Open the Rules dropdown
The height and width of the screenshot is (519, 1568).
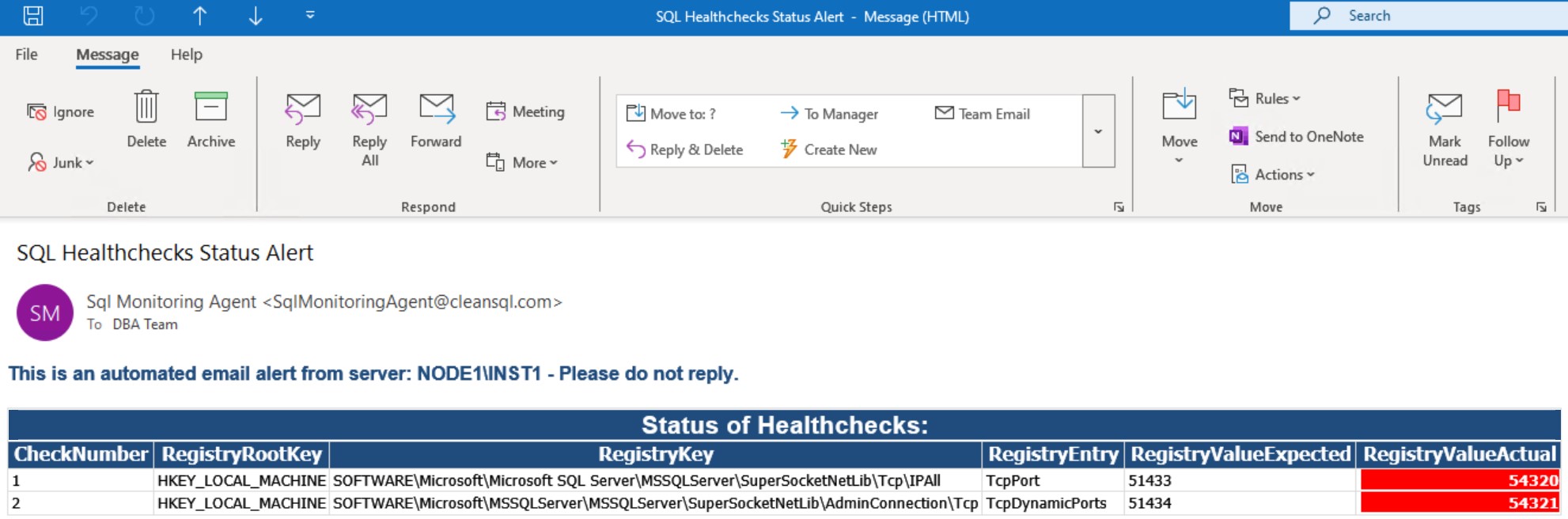pyautogui.click(x=1264, y=99)
